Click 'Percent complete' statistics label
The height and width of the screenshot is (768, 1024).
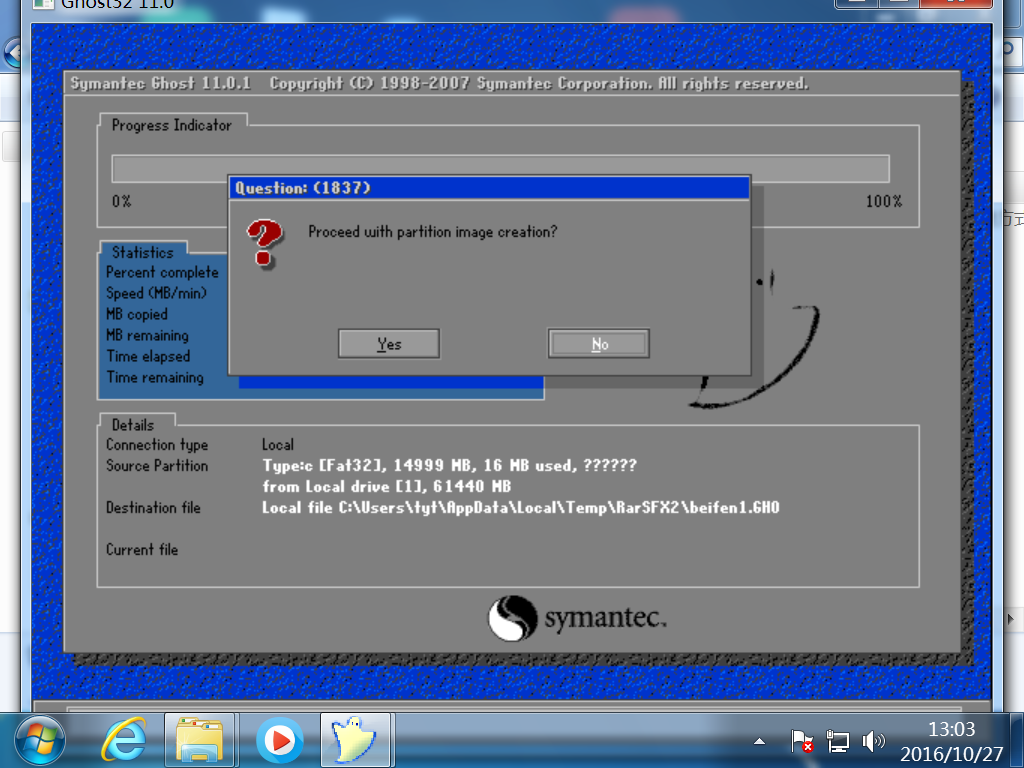pos(162,272)
